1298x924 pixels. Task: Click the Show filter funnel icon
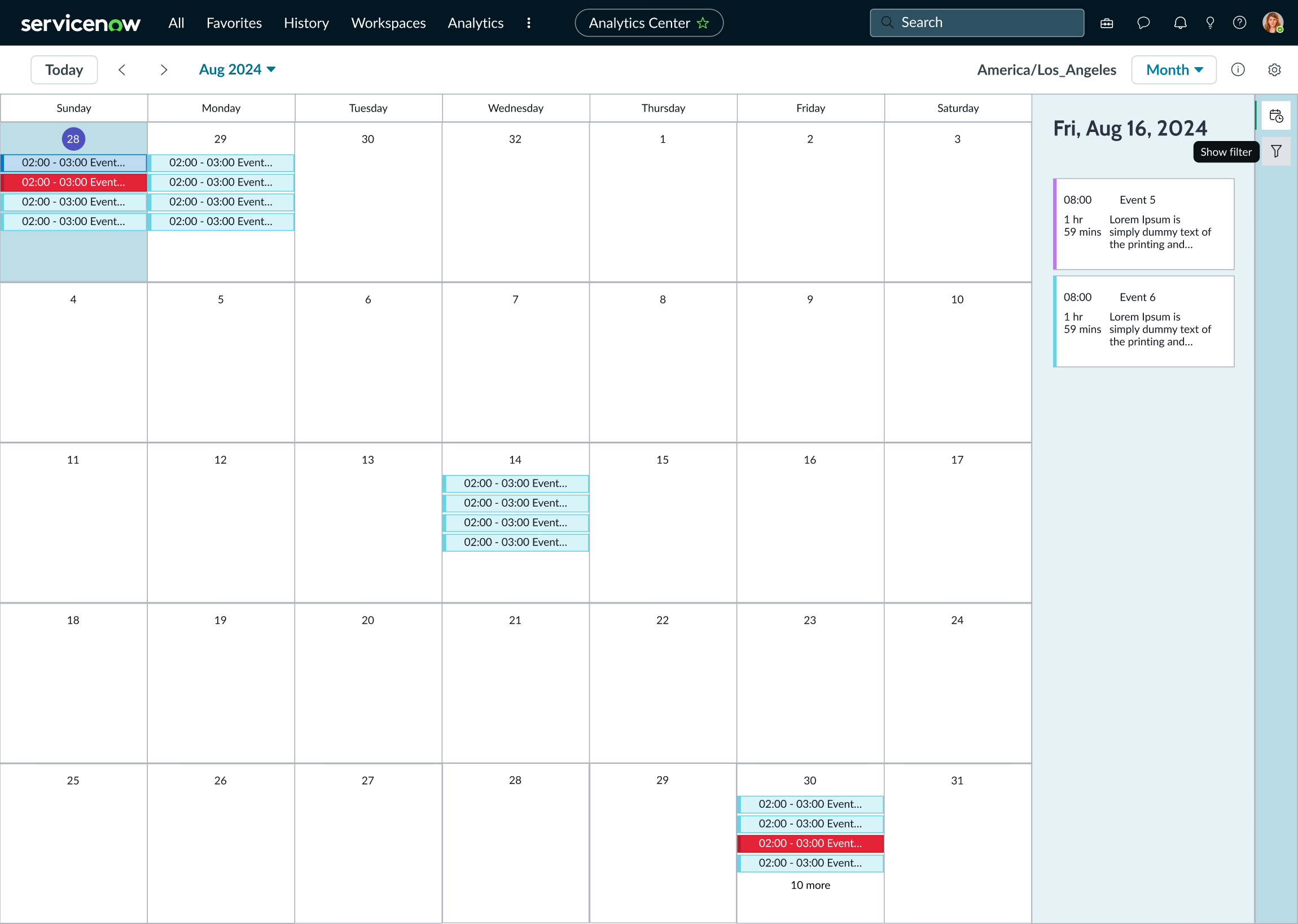pos(1276,152)
